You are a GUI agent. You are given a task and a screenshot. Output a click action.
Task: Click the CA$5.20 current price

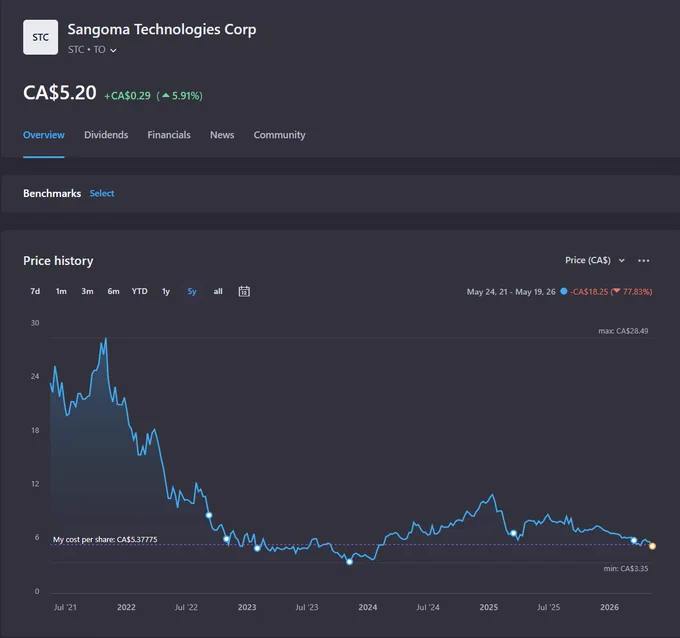60,93
